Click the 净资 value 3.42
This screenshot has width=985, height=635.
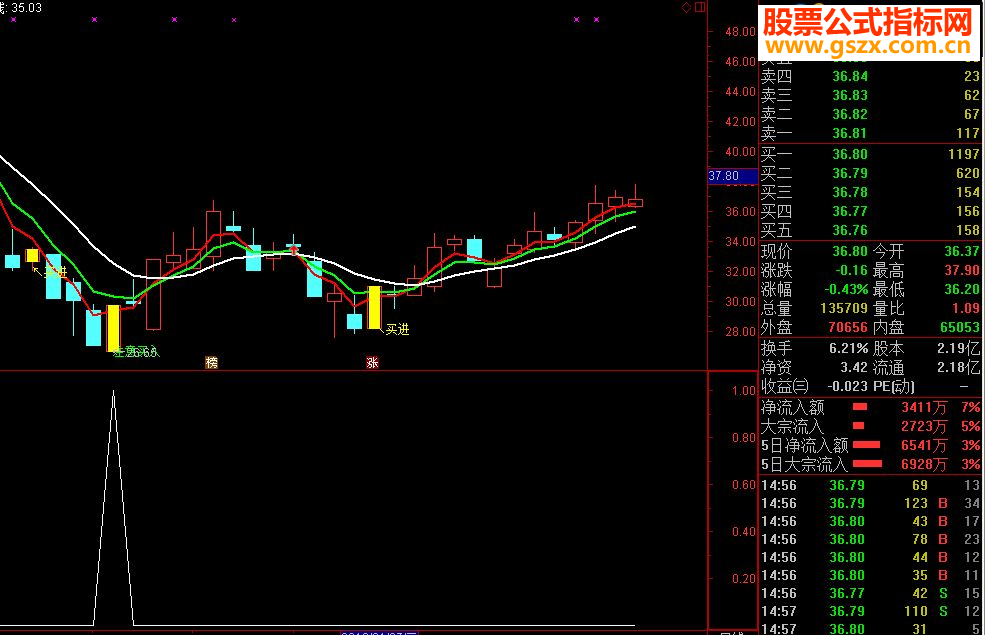[854, 367]
